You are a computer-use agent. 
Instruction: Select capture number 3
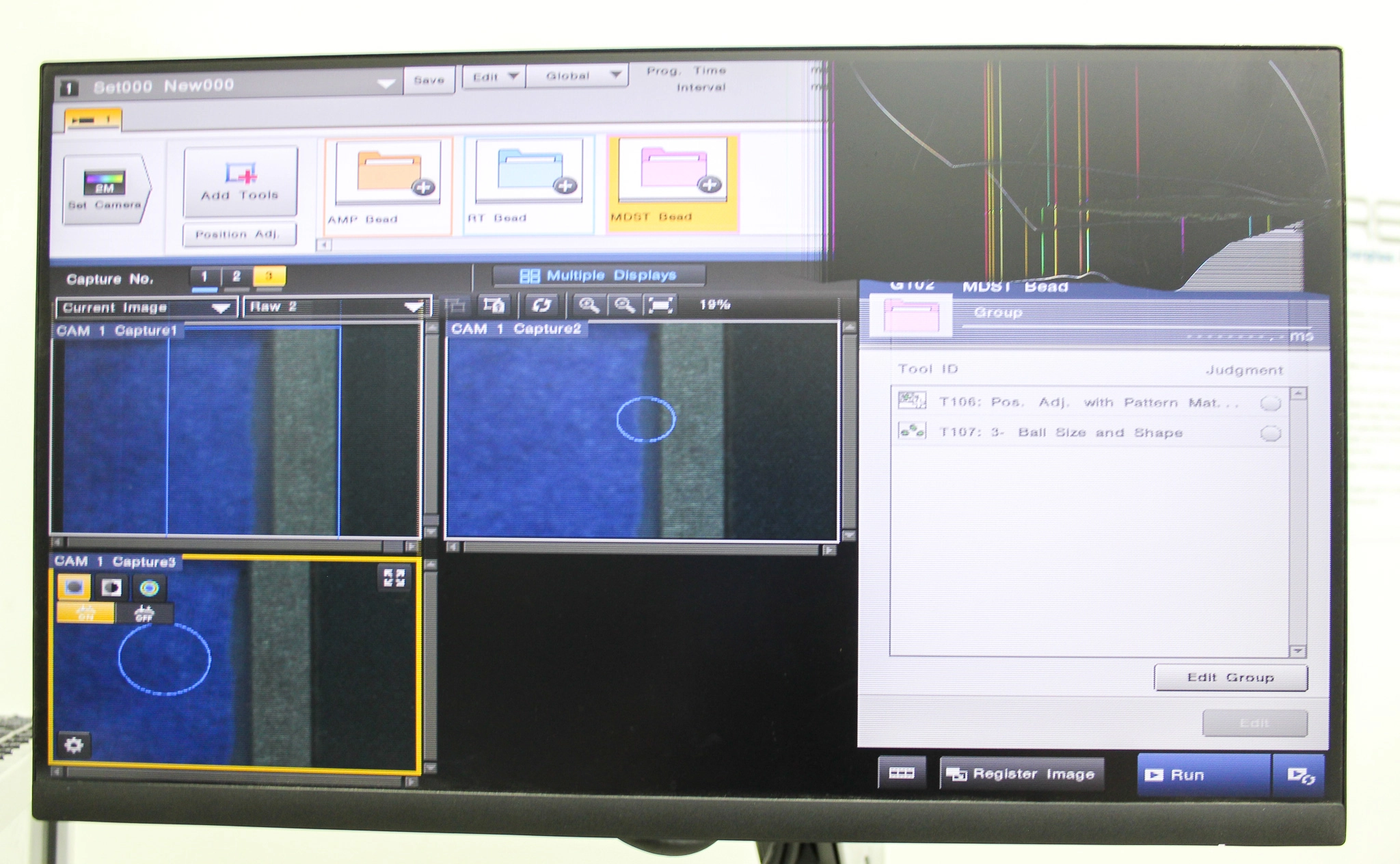click(x=269, y=276)
